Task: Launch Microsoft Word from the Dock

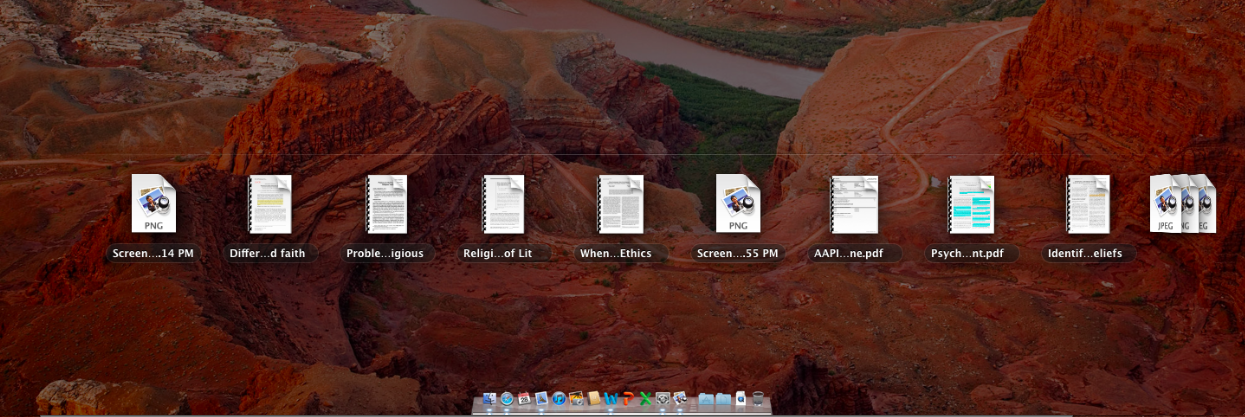Action: pos(611,398)
